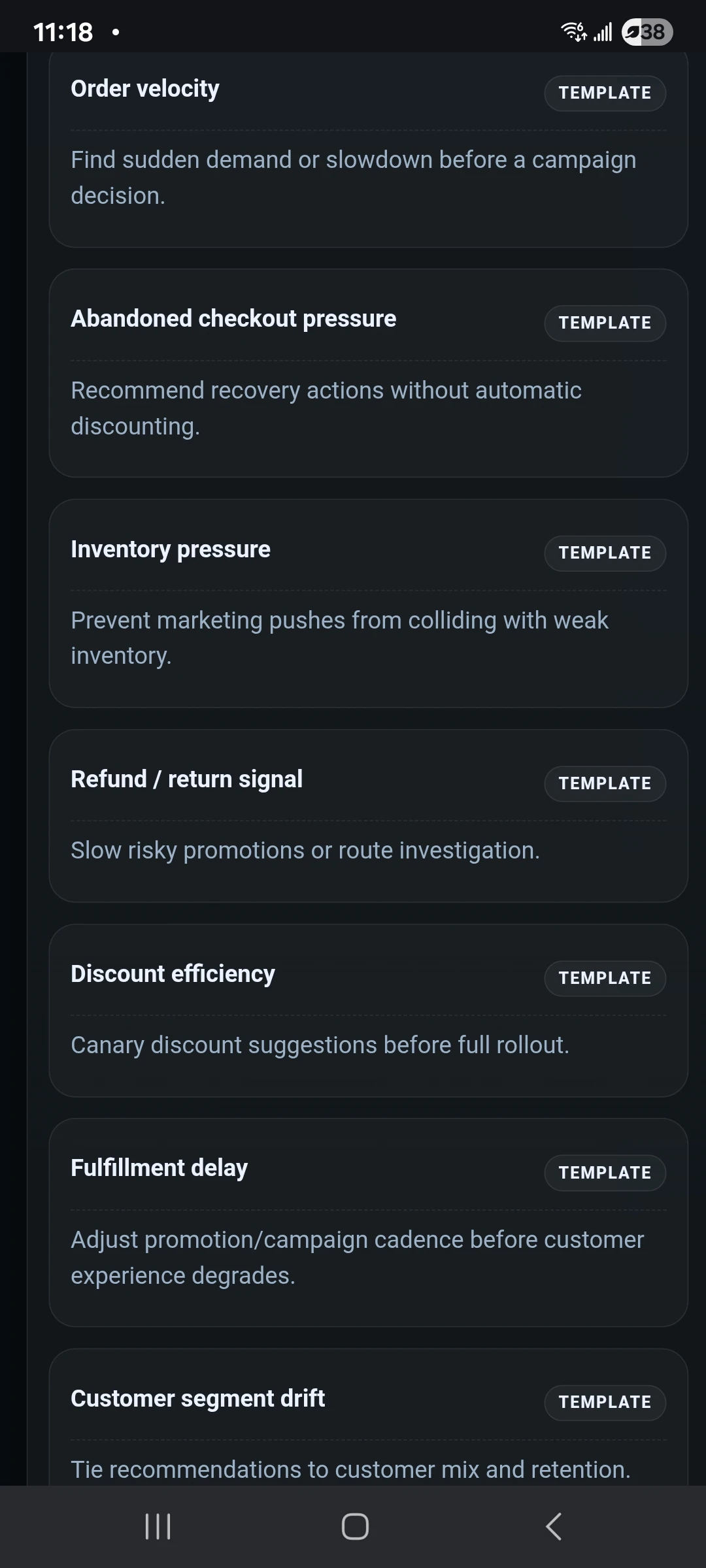Image resolution: width=706 pixels, height=1568 pixels.
Task: Select the Discount efficiency card
Action: (x=173, y=973)
